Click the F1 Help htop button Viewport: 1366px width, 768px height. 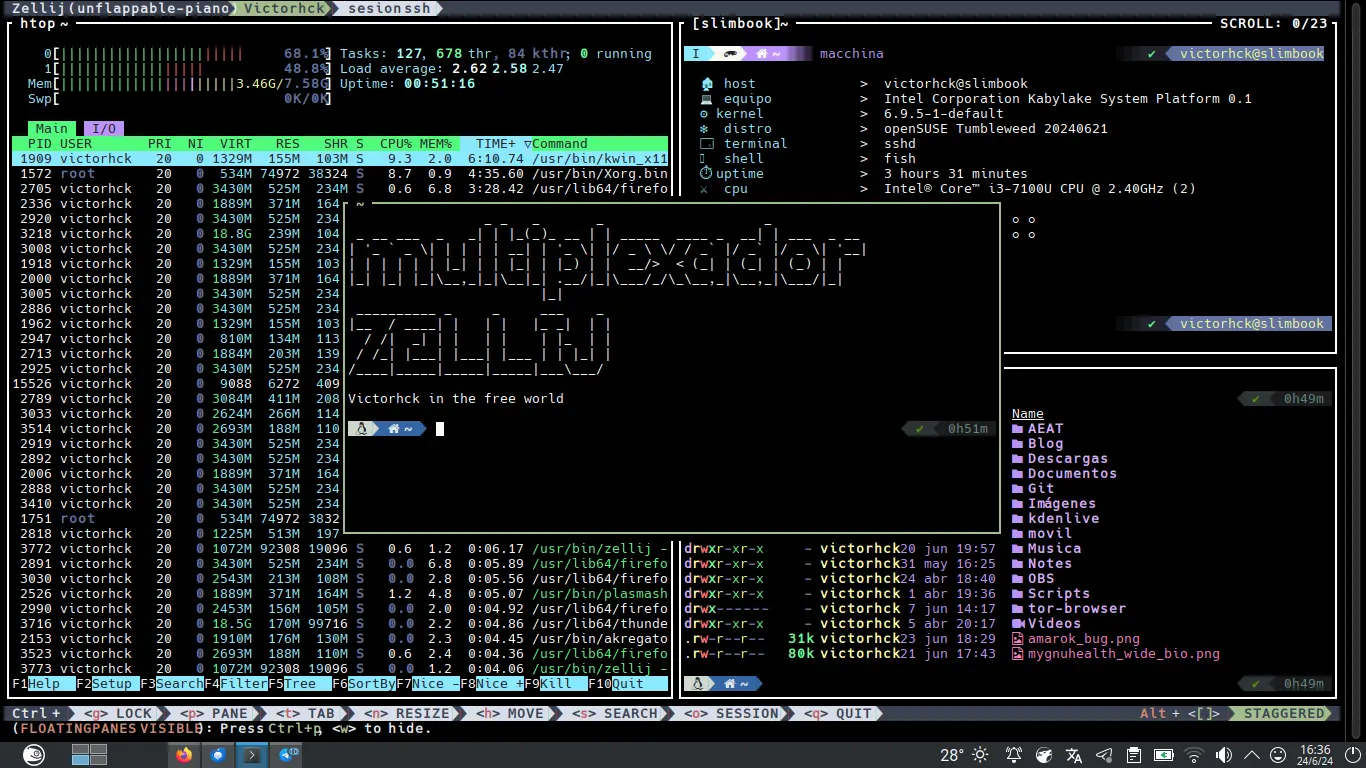[x=43, y=684]
